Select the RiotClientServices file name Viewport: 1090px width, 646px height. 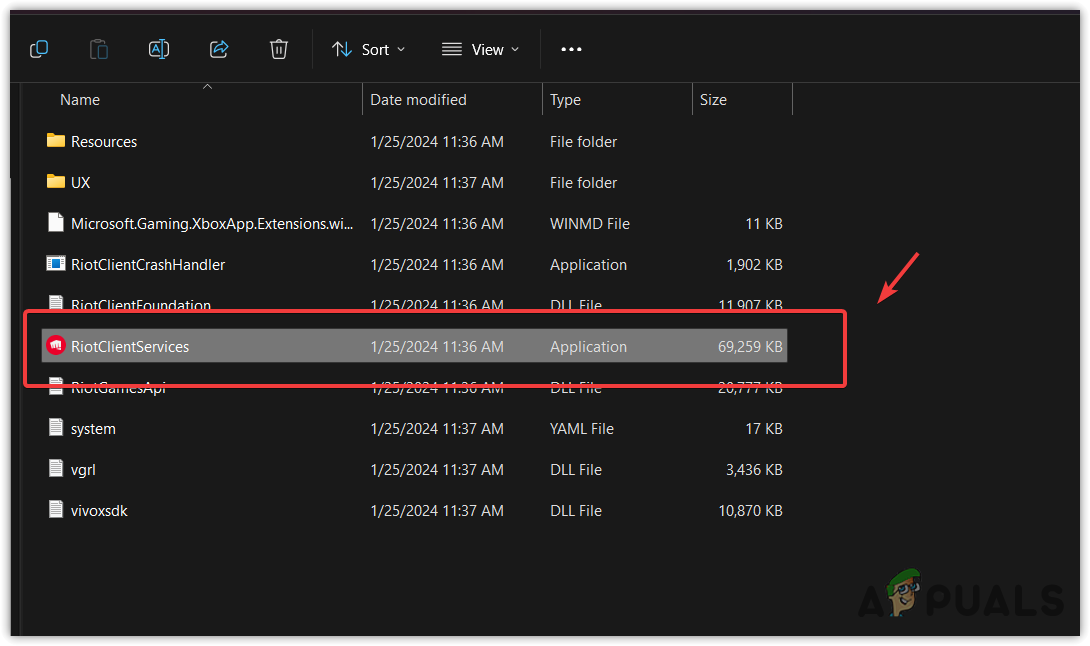[x=130, y=347]
